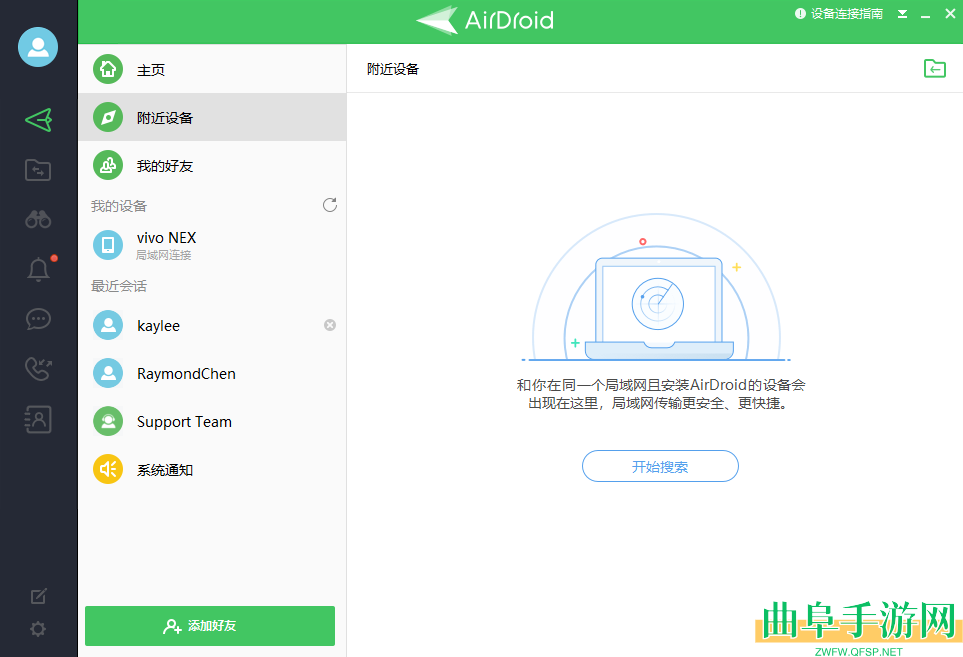Remove kaylee from recent conversations

pos(330,325)
